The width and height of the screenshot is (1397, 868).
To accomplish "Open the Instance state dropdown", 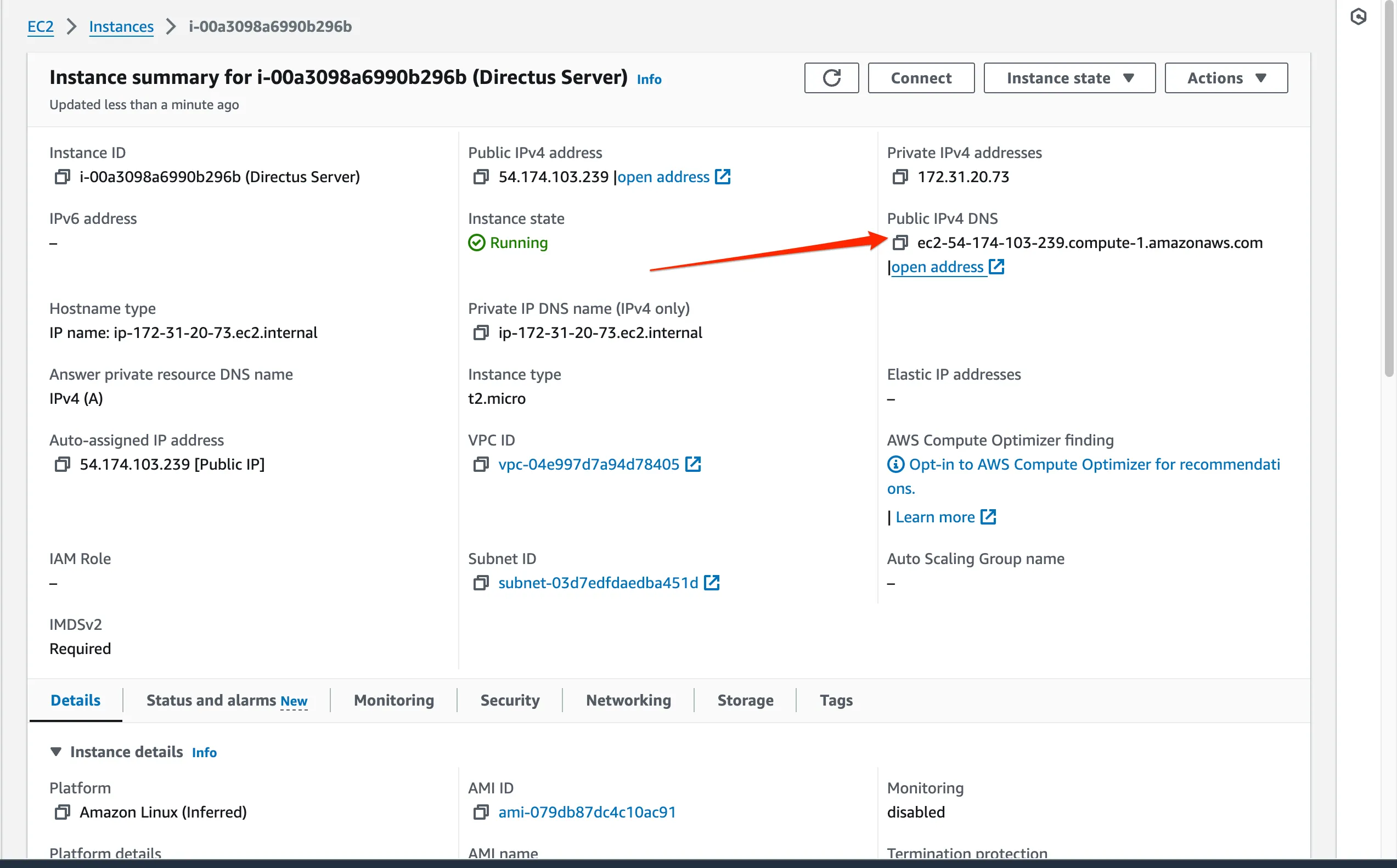I will tap(1069, 77).
